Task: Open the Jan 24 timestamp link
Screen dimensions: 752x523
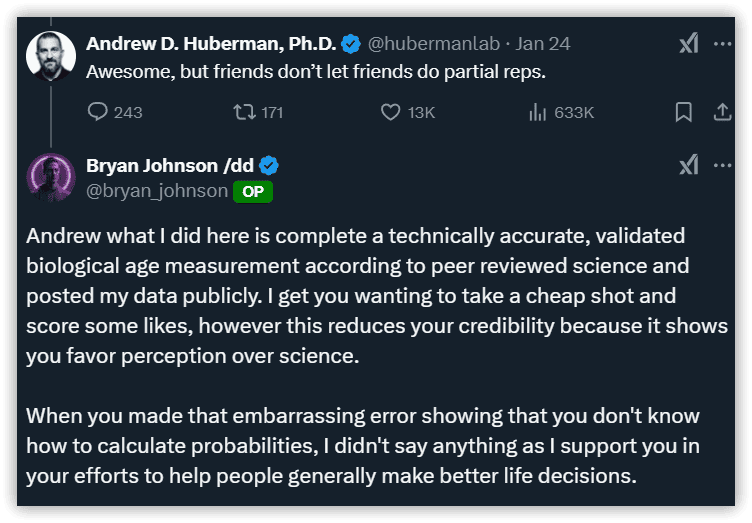Action: (x=543, y=44)
